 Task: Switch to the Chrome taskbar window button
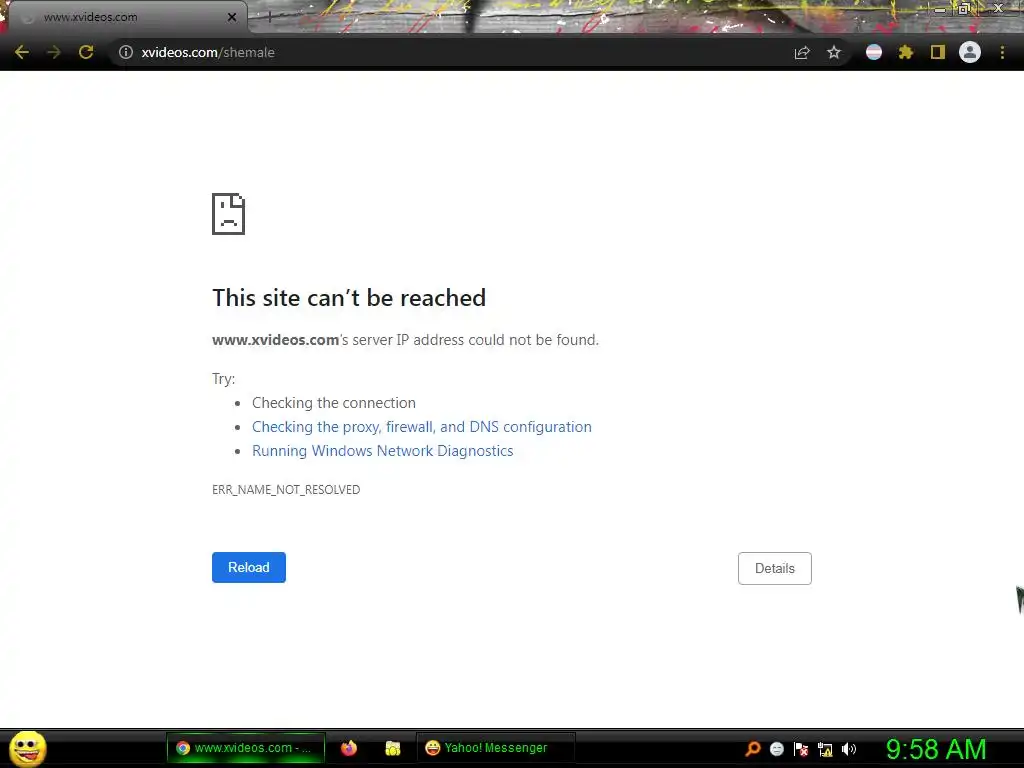point(246,748)
